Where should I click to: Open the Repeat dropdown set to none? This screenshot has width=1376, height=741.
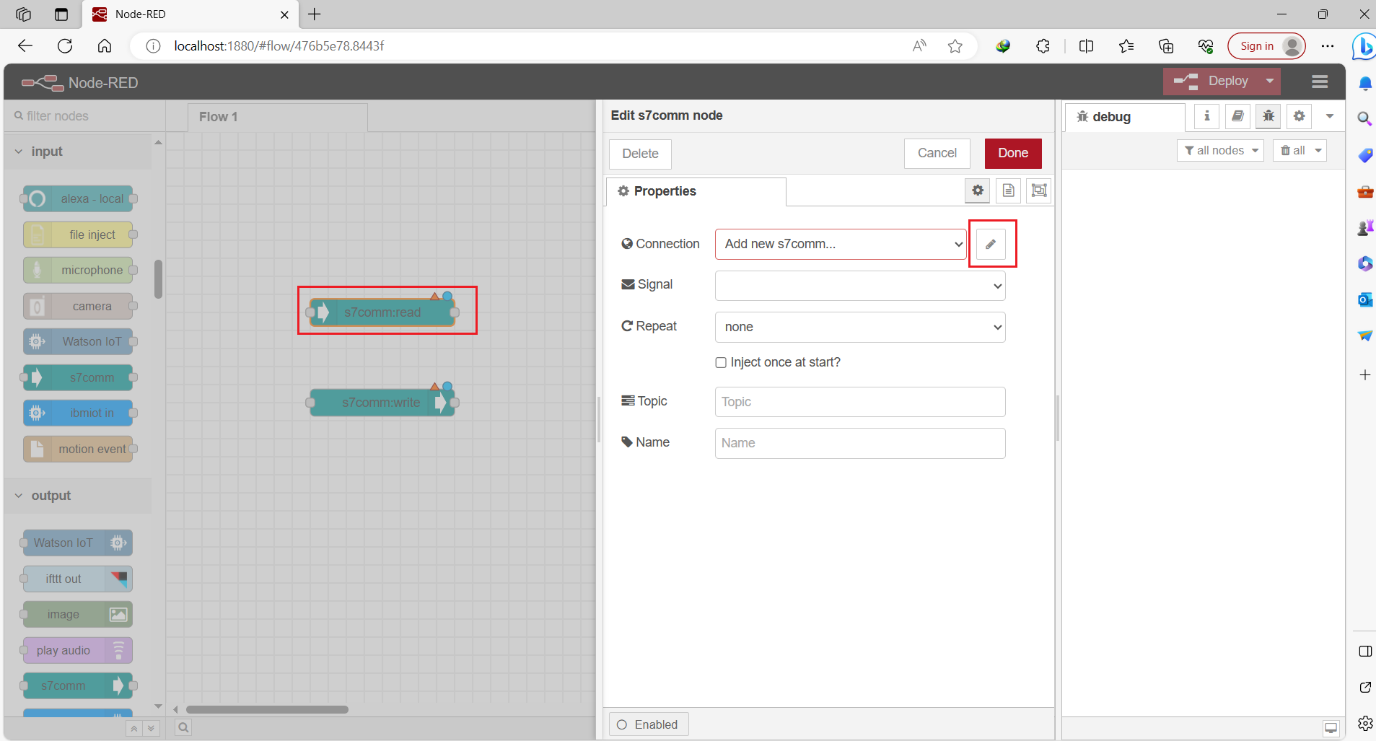(x=859, y=327)
